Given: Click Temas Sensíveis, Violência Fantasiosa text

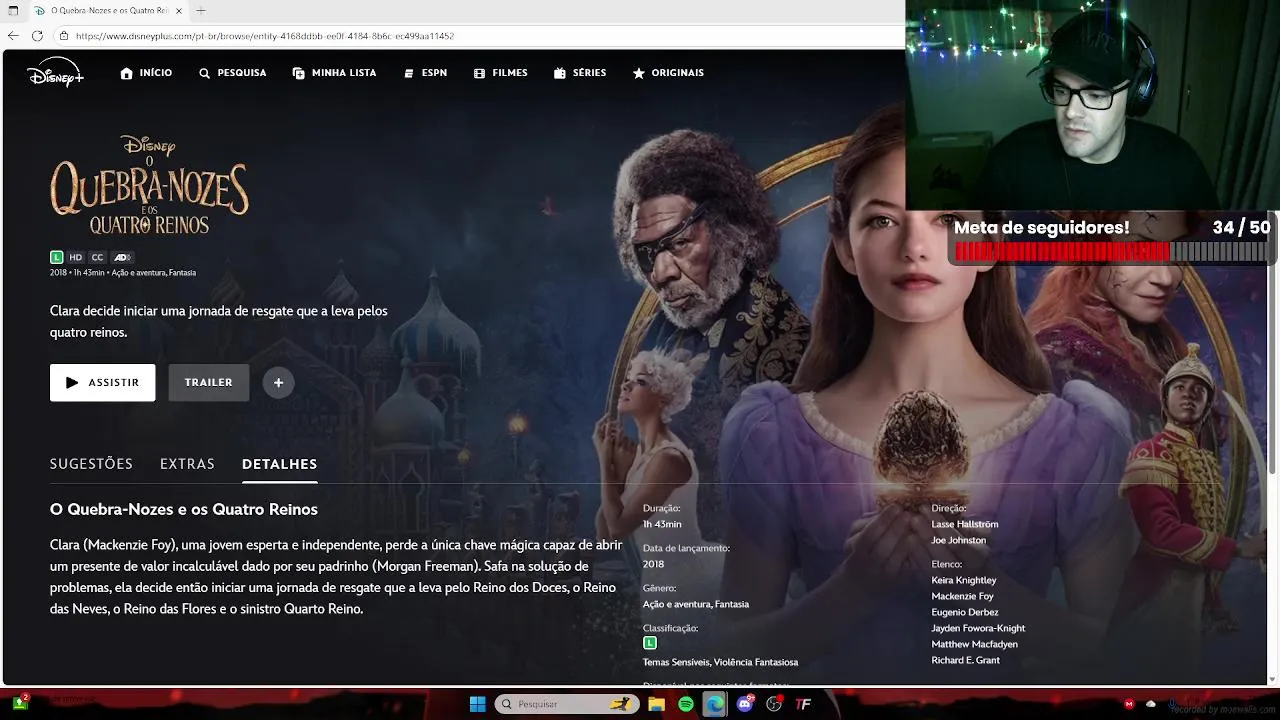Looking at the screenshot, I should point(721,662).
